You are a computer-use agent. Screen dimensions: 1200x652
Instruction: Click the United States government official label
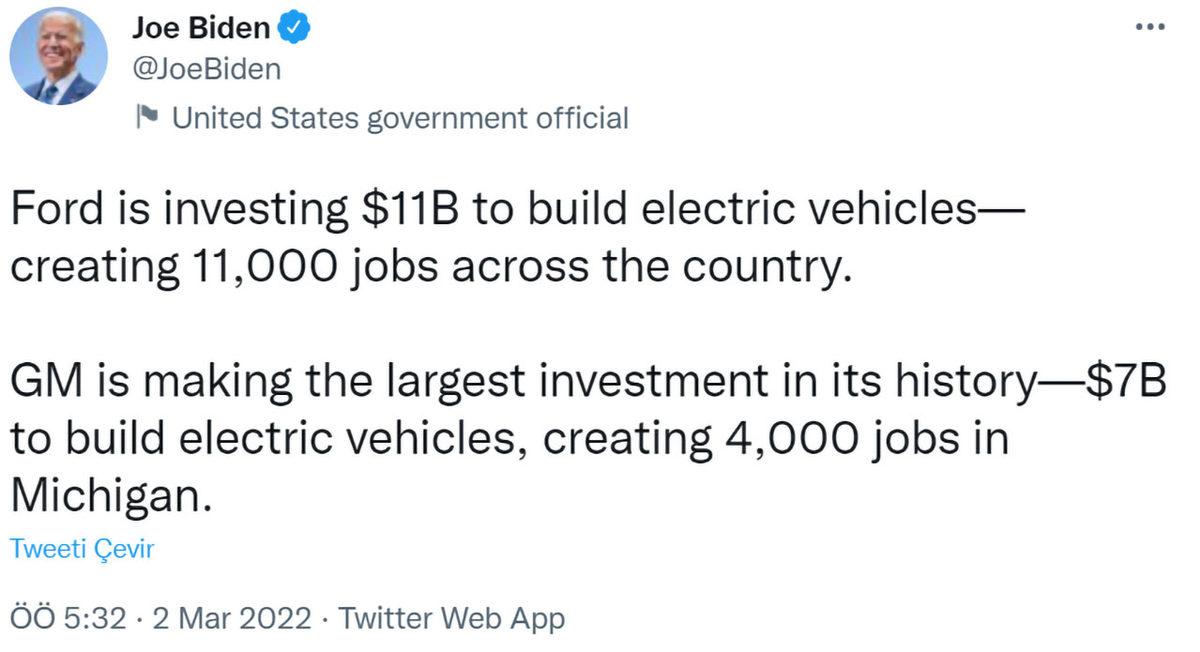tap(400, 117)
